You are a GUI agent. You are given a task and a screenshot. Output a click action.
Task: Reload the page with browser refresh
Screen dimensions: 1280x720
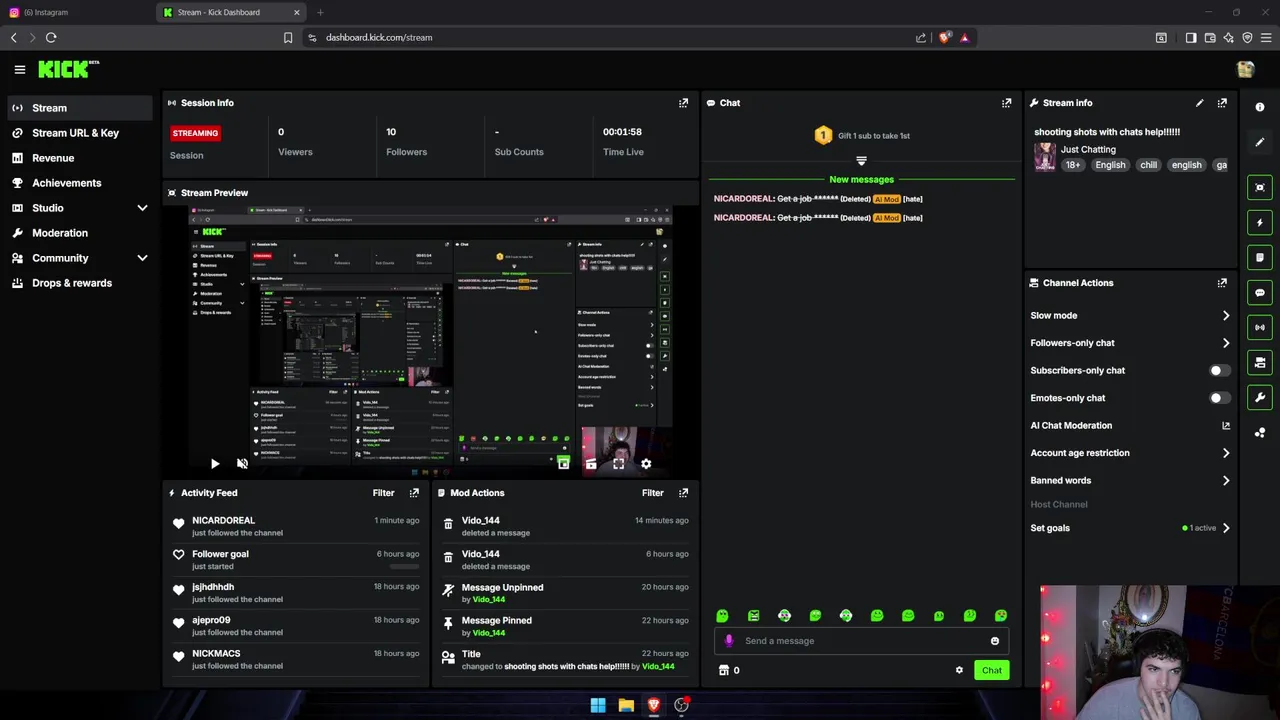51,37
